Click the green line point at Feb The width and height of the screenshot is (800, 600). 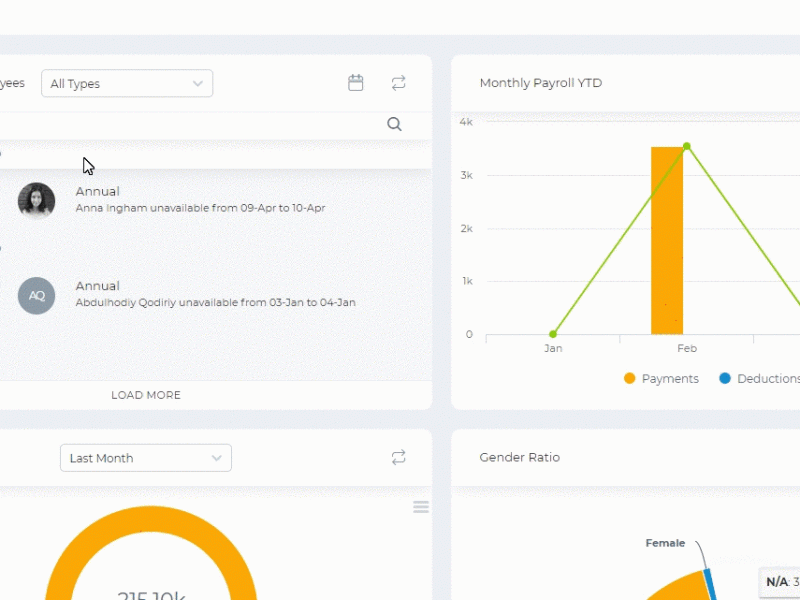[687, 146]
